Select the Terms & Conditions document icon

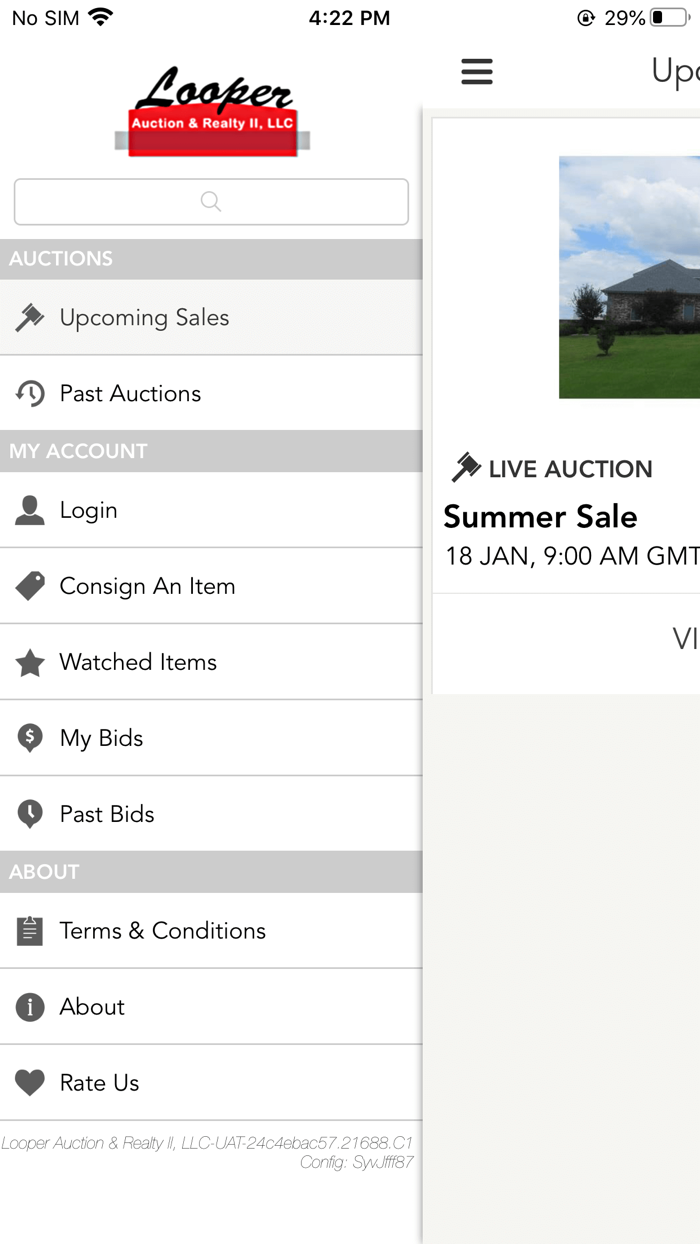[x=30, y=930]
